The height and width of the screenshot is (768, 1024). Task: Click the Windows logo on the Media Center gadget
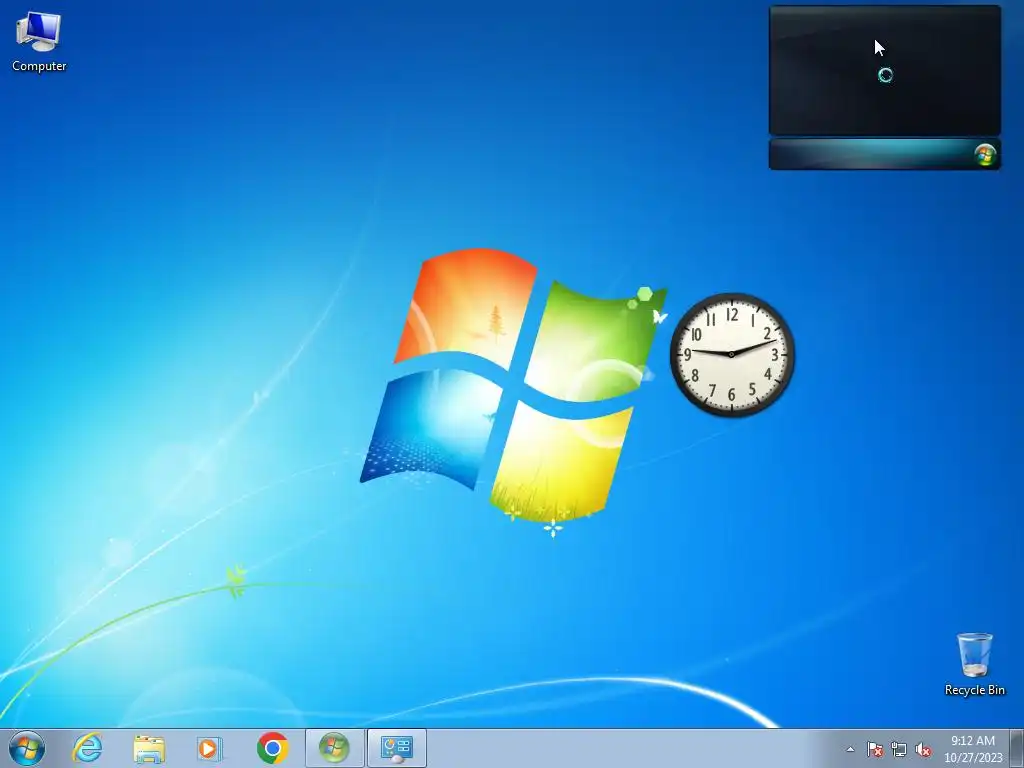coord(985,155)
